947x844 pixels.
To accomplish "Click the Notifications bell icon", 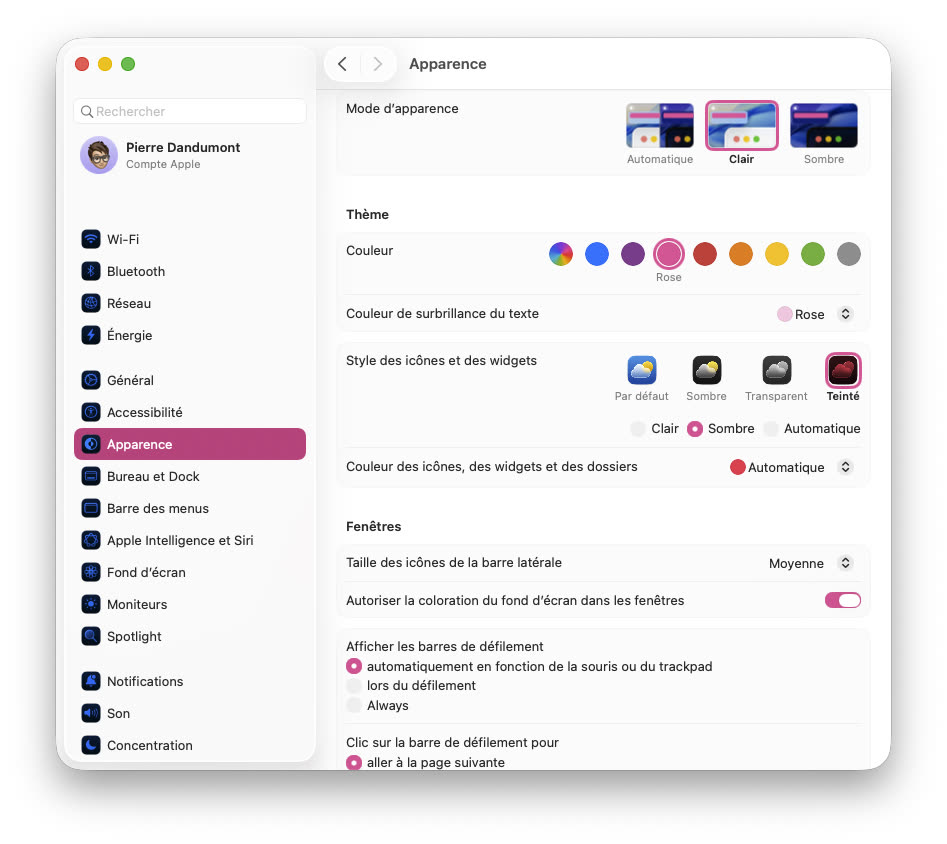I will (91, 681).
